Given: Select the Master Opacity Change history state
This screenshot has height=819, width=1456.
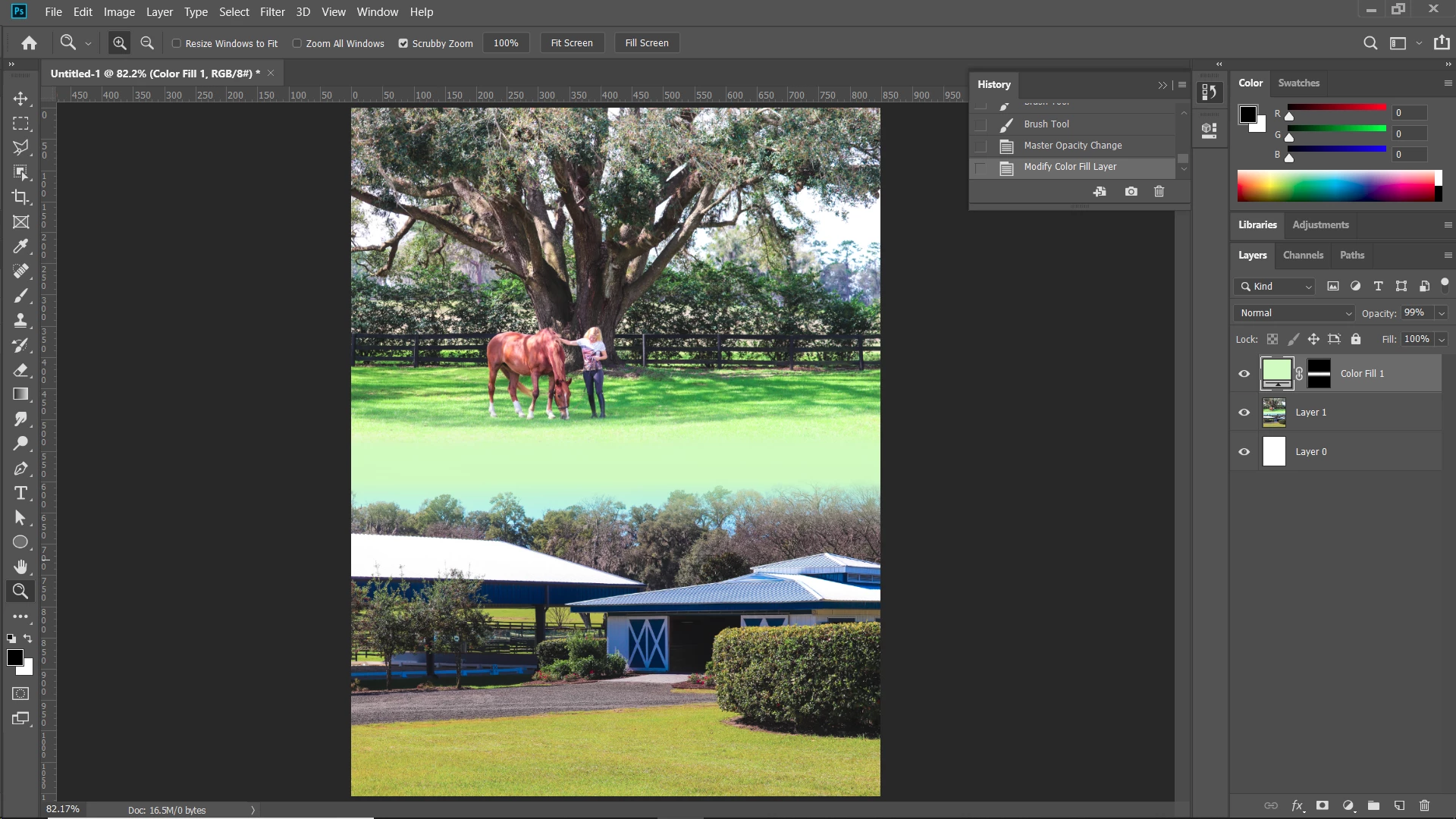Looking at the screenshot, I should pos(1072,146).
